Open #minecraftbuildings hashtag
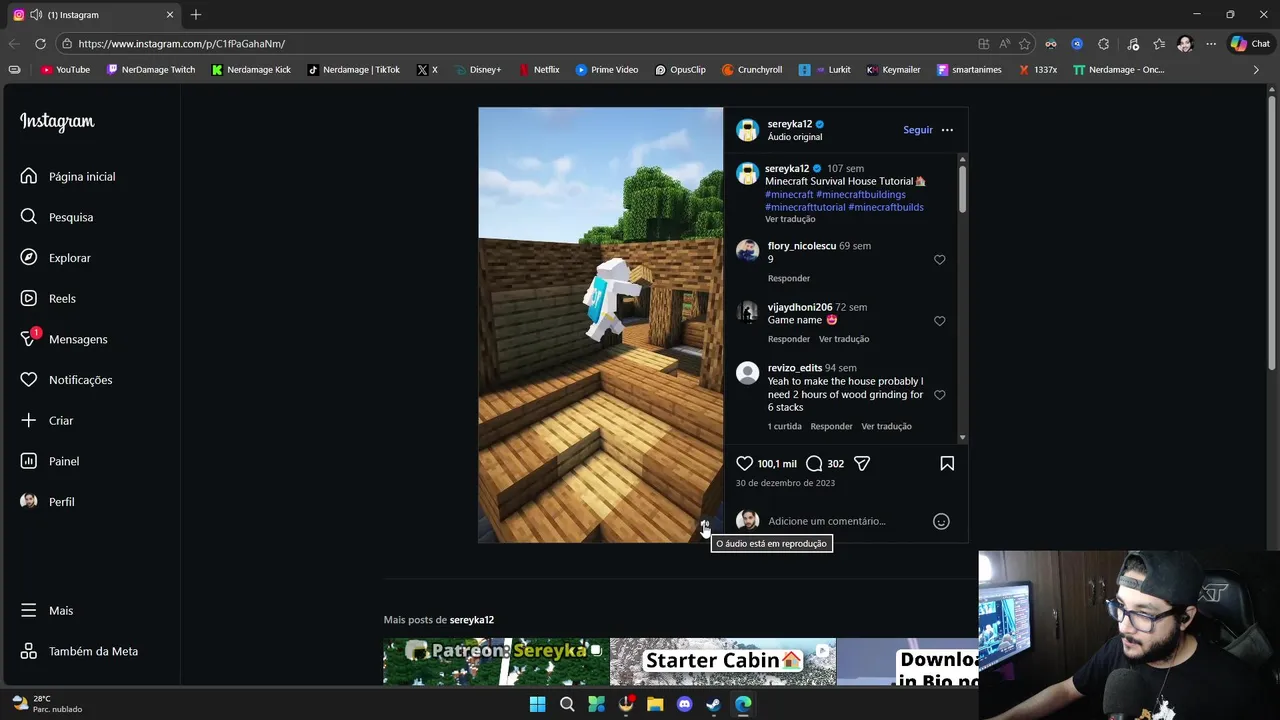The width and height of the screenshot is (1280, 720). click(861, 194)
